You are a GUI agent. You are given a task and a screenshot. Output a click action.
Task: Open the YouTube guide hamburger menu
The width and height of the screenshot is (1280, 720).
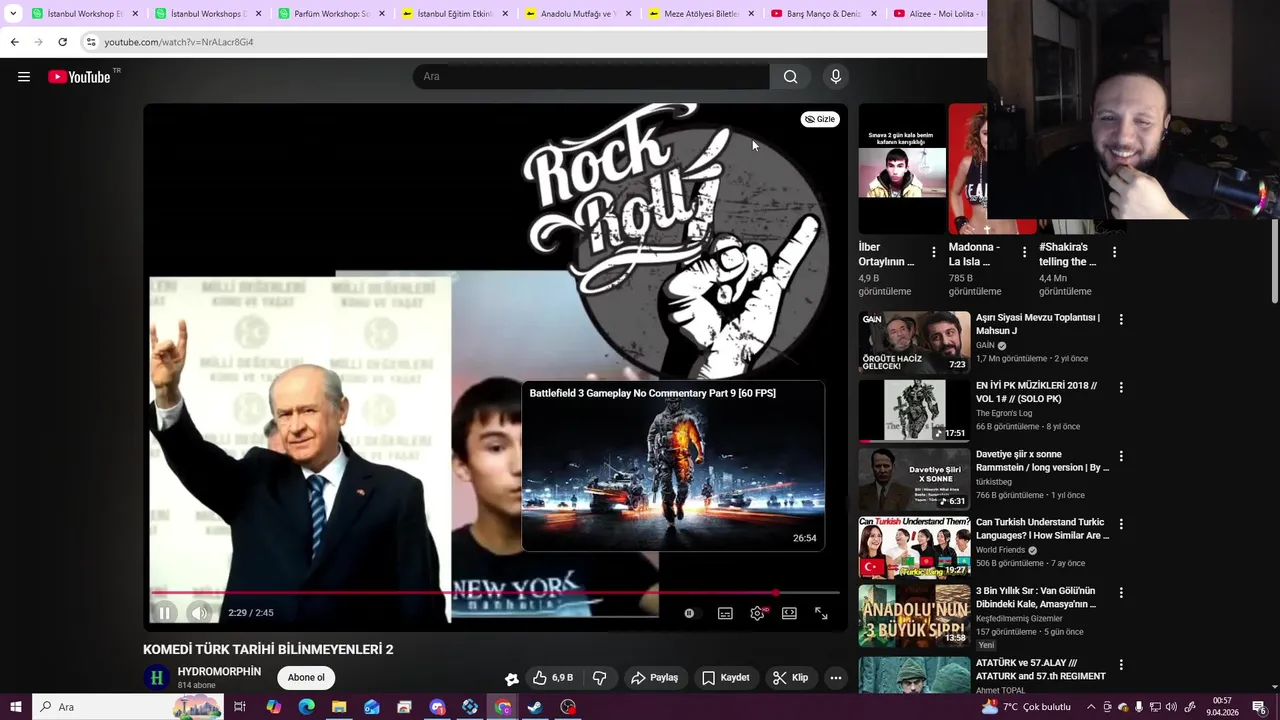pyautogui.click(x=24, y=77)
